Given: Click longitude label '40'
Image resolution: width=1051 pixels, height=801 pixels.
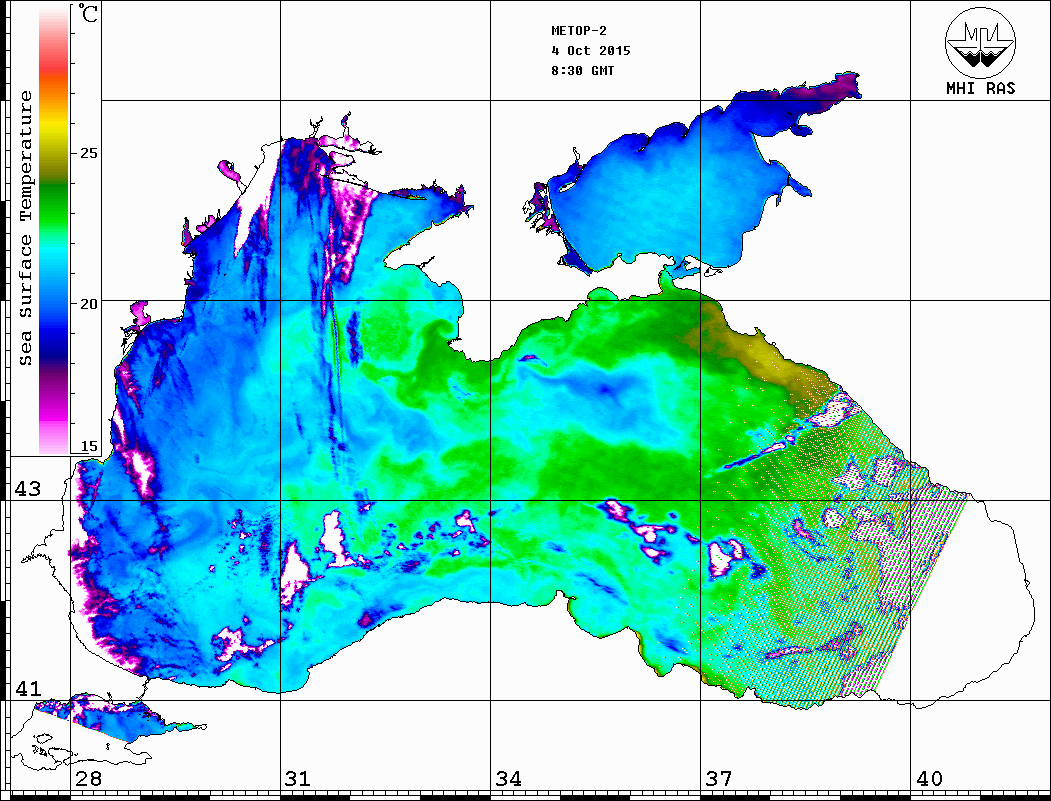Looking at the screenshot, I should tap(929, 778).
